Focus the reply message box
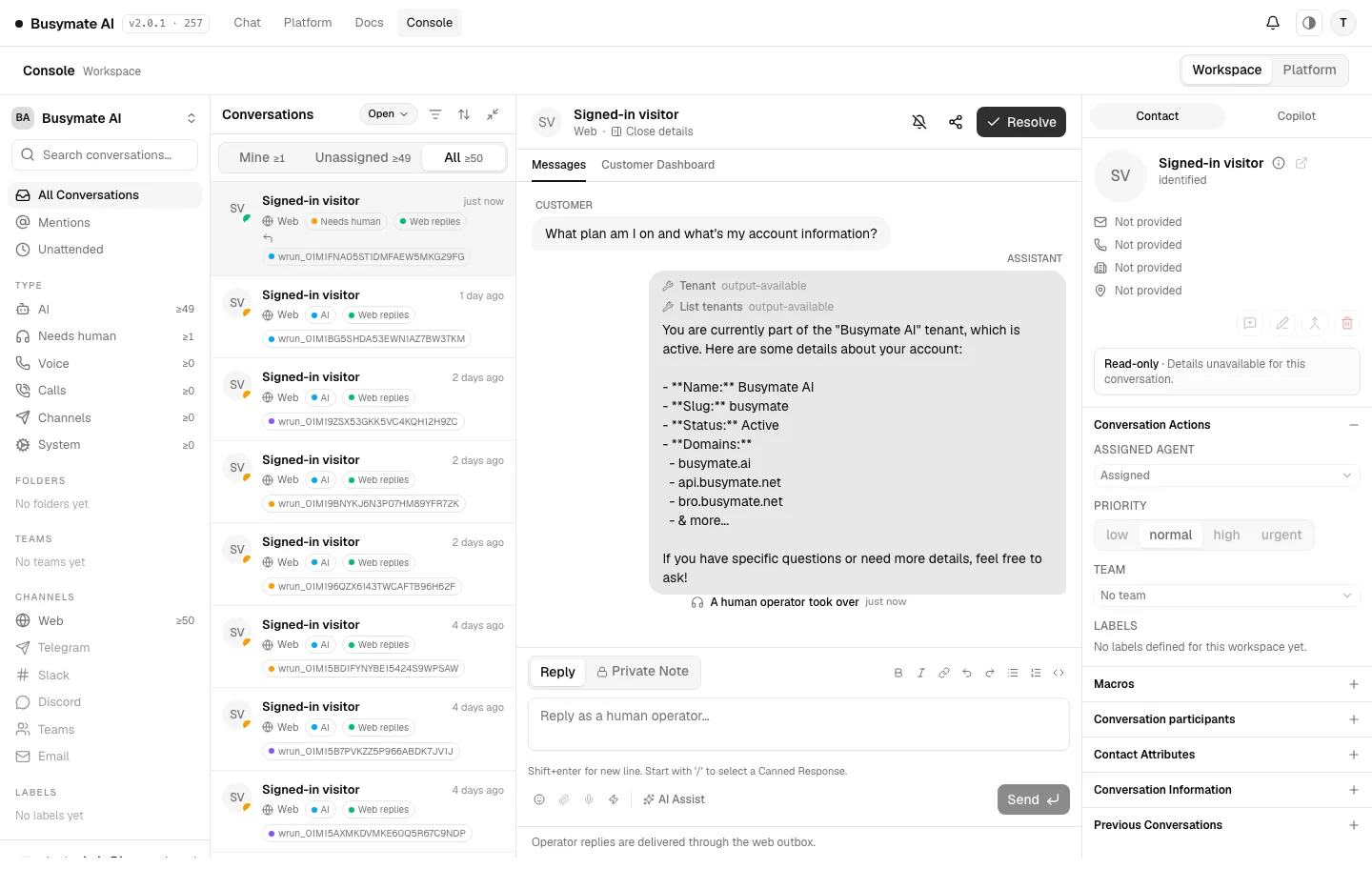 coord(798,724)
